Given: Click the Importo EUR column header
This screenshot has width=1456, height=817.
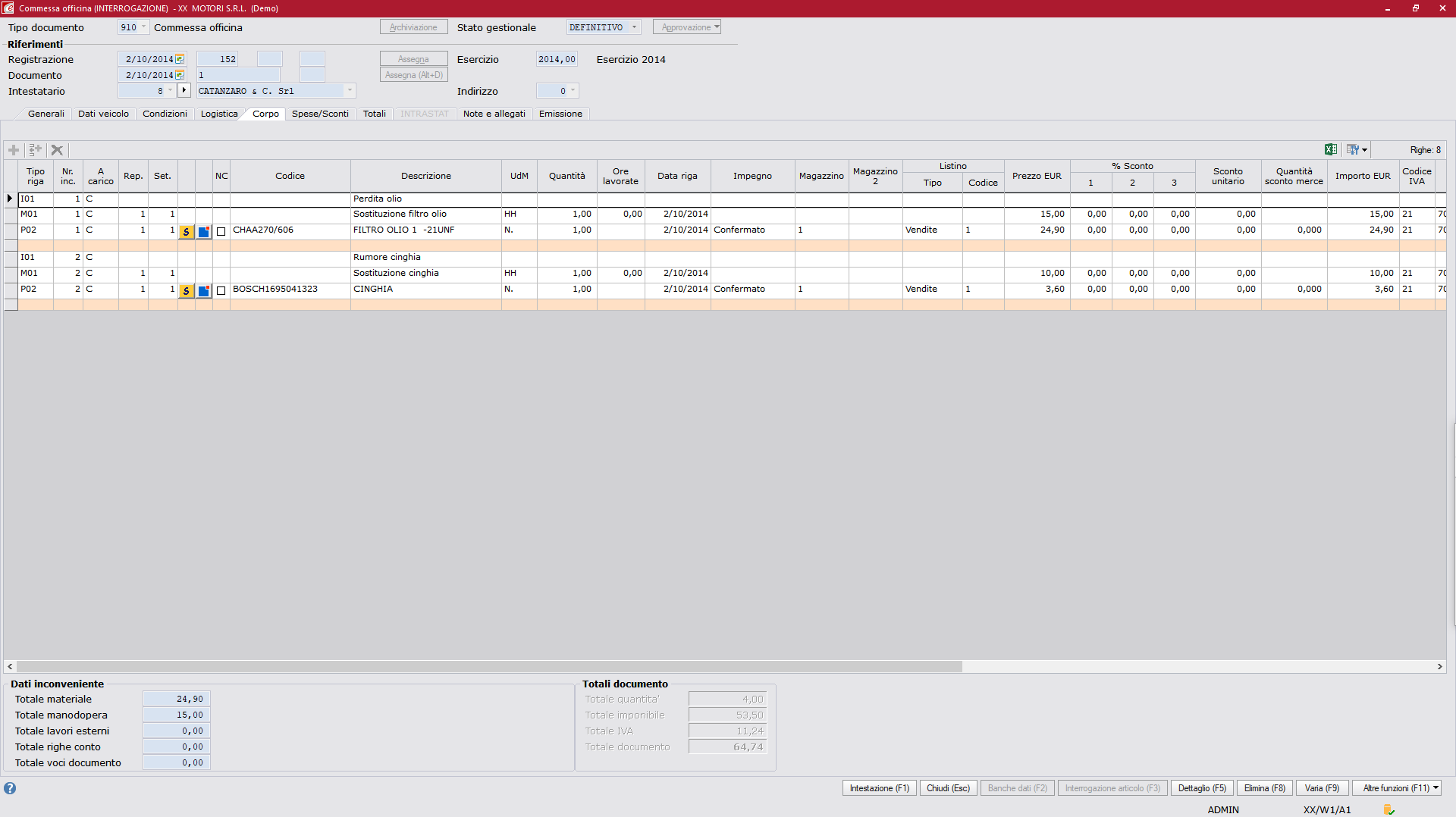Looking at the screenshot, I should click(1363, 176).
